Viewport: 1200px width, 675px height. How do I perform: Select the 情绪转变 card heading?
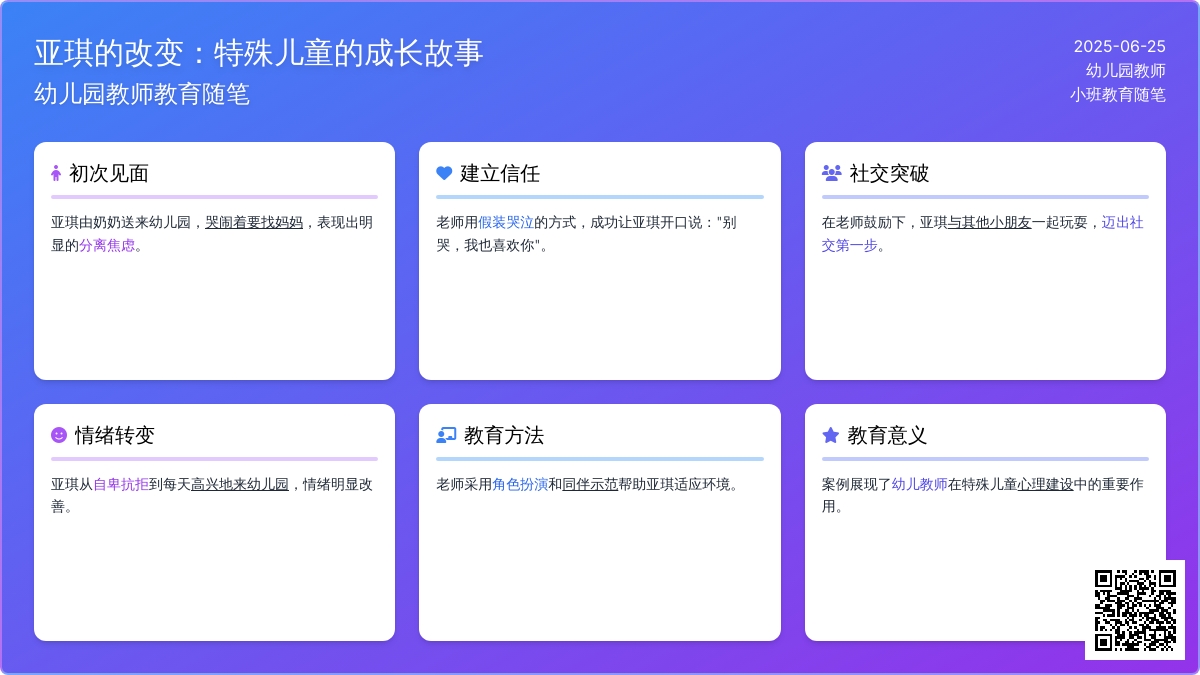point(115,435)
